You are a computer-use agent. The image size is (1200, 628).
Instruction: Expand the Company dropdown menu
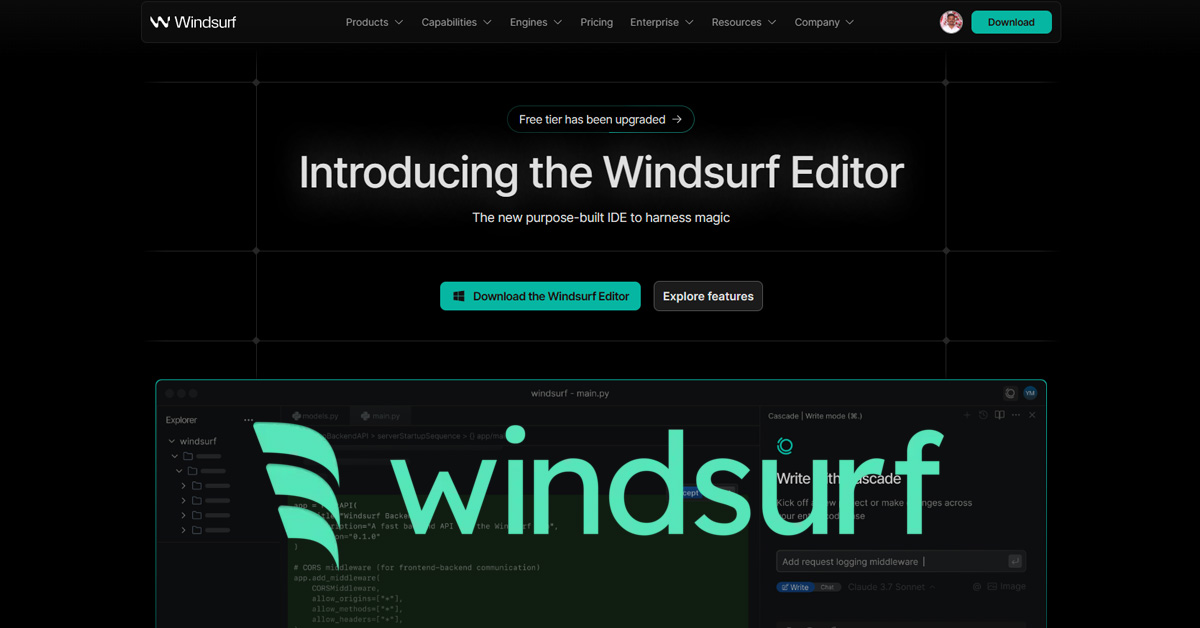[824, 22]
